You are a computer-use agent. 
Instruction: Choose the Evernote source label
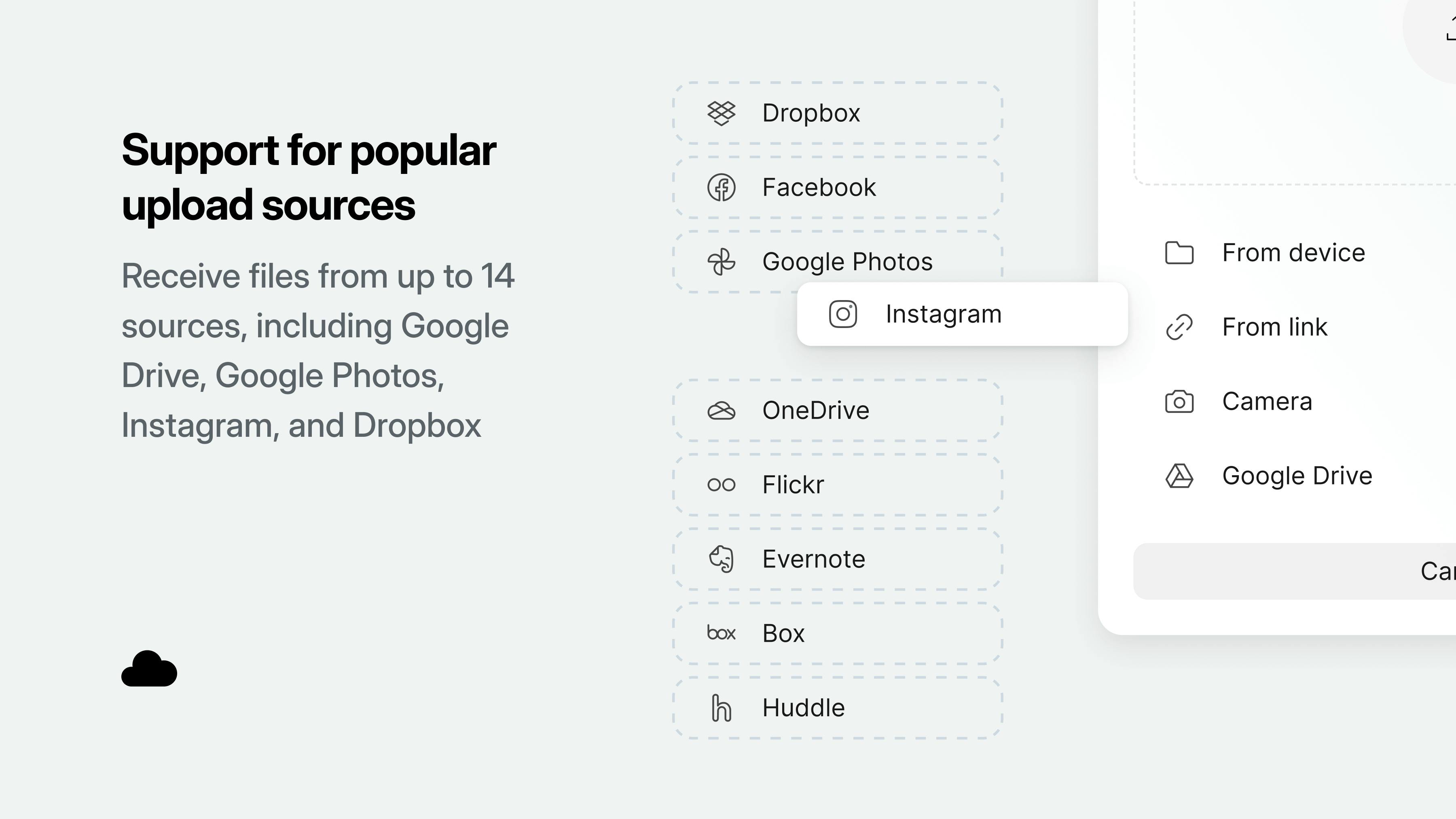click(x=813, y=559)
